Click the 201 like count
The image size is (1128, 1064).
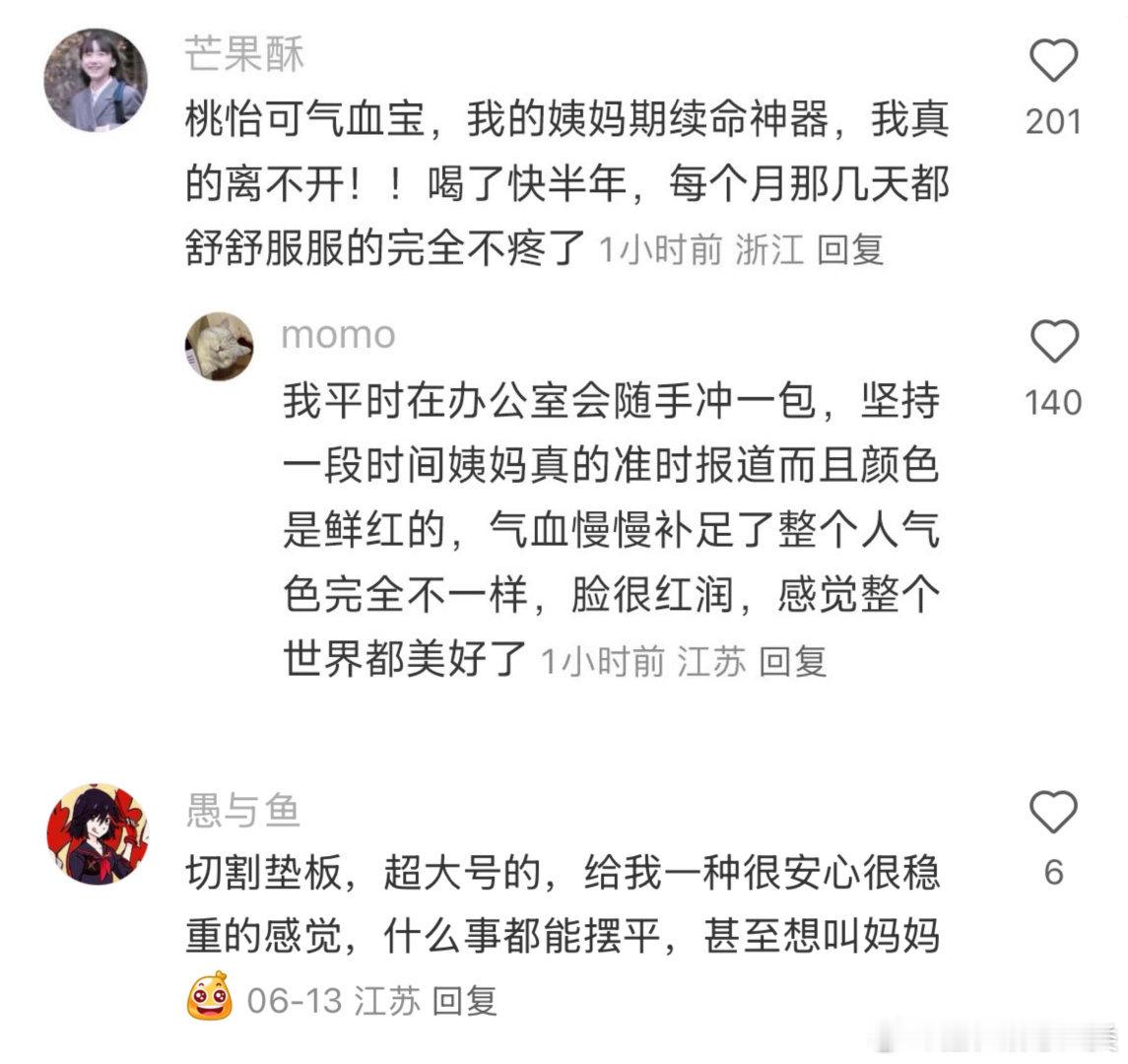[1054, 121]
